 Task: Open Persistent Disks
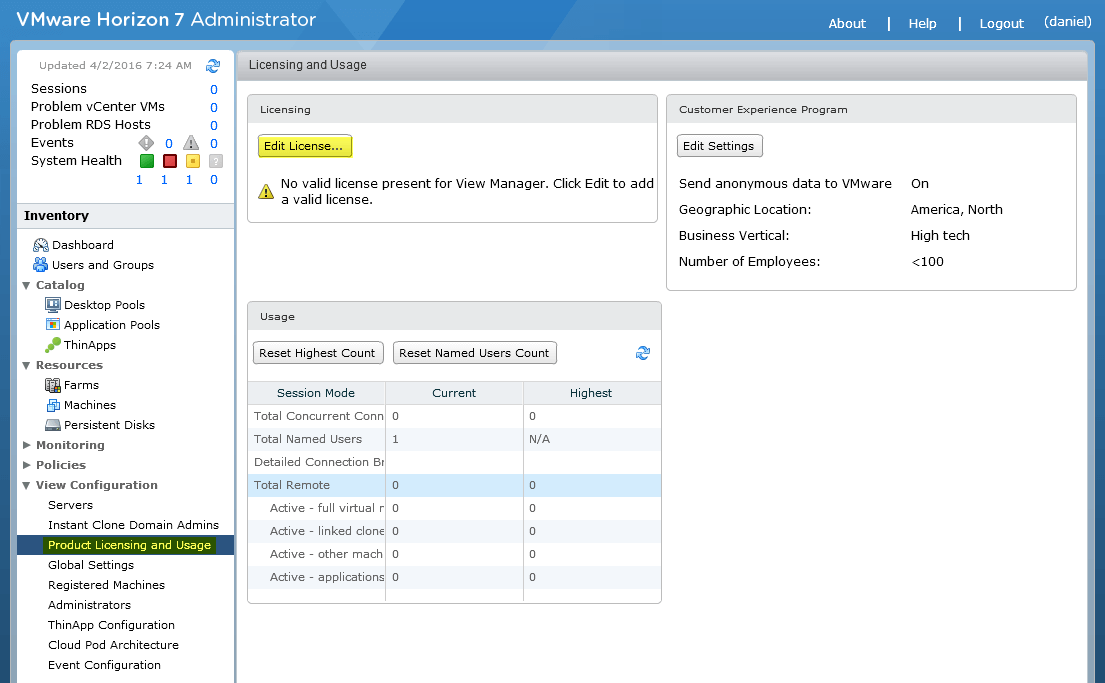pos(109,425)
